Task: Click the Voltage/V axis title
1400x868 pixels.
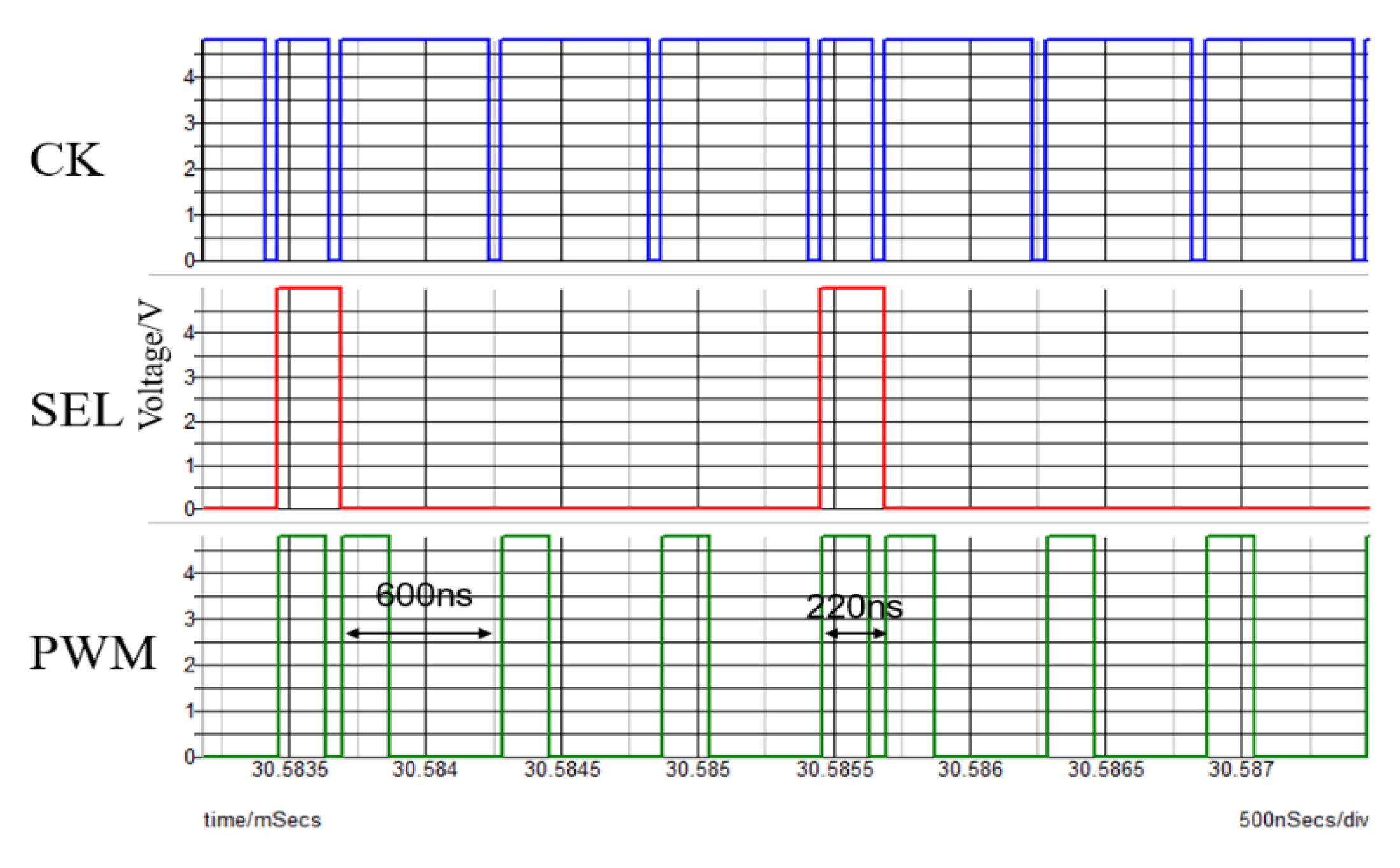Action: pos(153,366)
